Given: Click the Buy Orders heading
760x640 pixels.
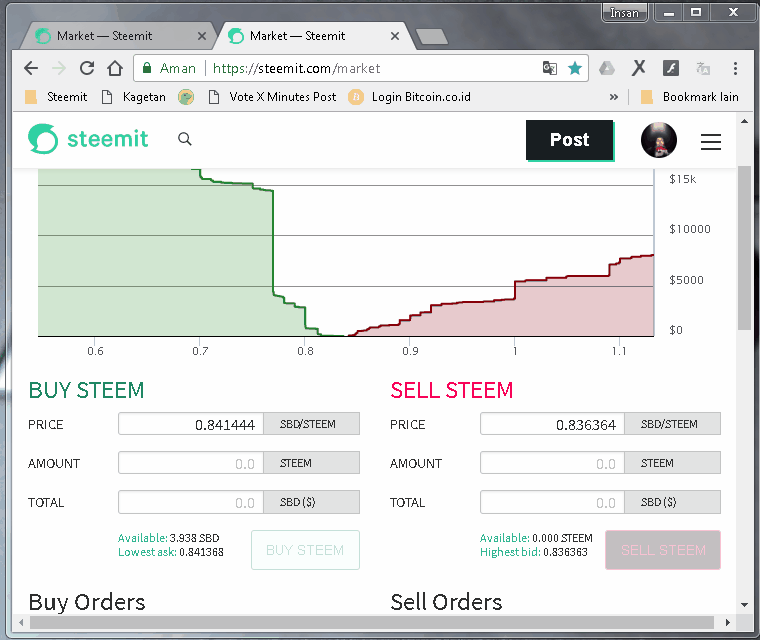Looking at the screenshot, I should (87, 602).
